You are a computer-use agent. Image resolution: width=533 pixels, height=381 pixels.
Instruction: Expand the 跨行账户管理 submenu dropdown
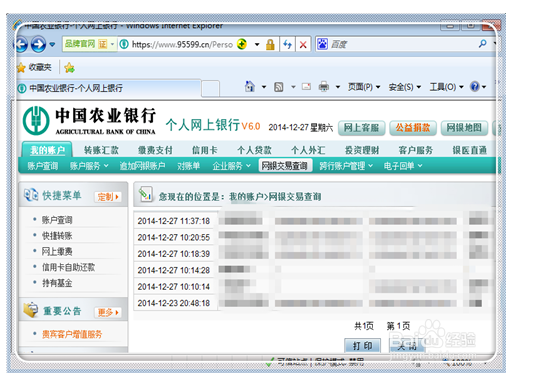346,166
